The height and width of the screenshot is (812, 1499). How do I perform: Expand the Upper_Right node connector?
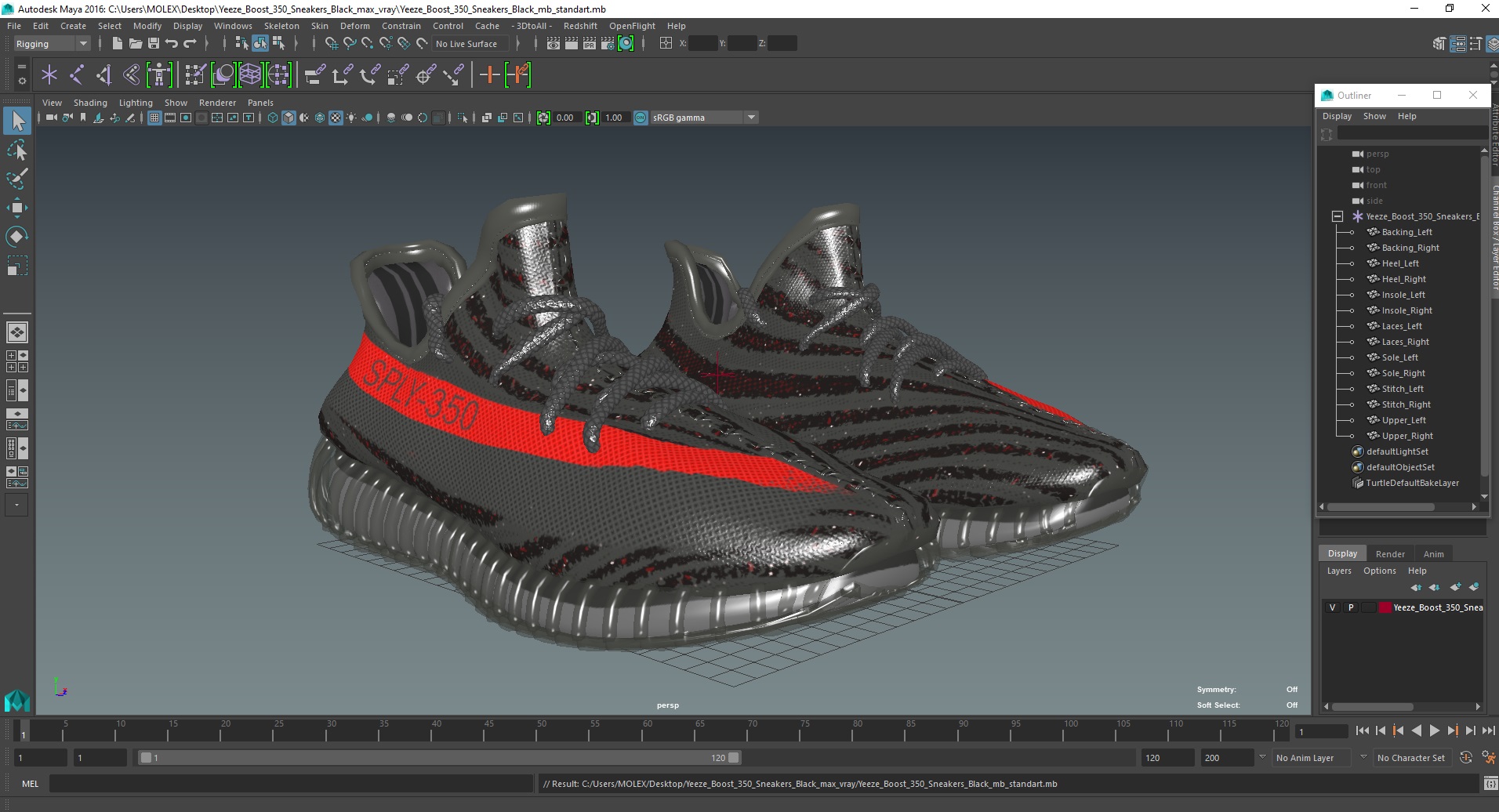[x=1352, y=437]
